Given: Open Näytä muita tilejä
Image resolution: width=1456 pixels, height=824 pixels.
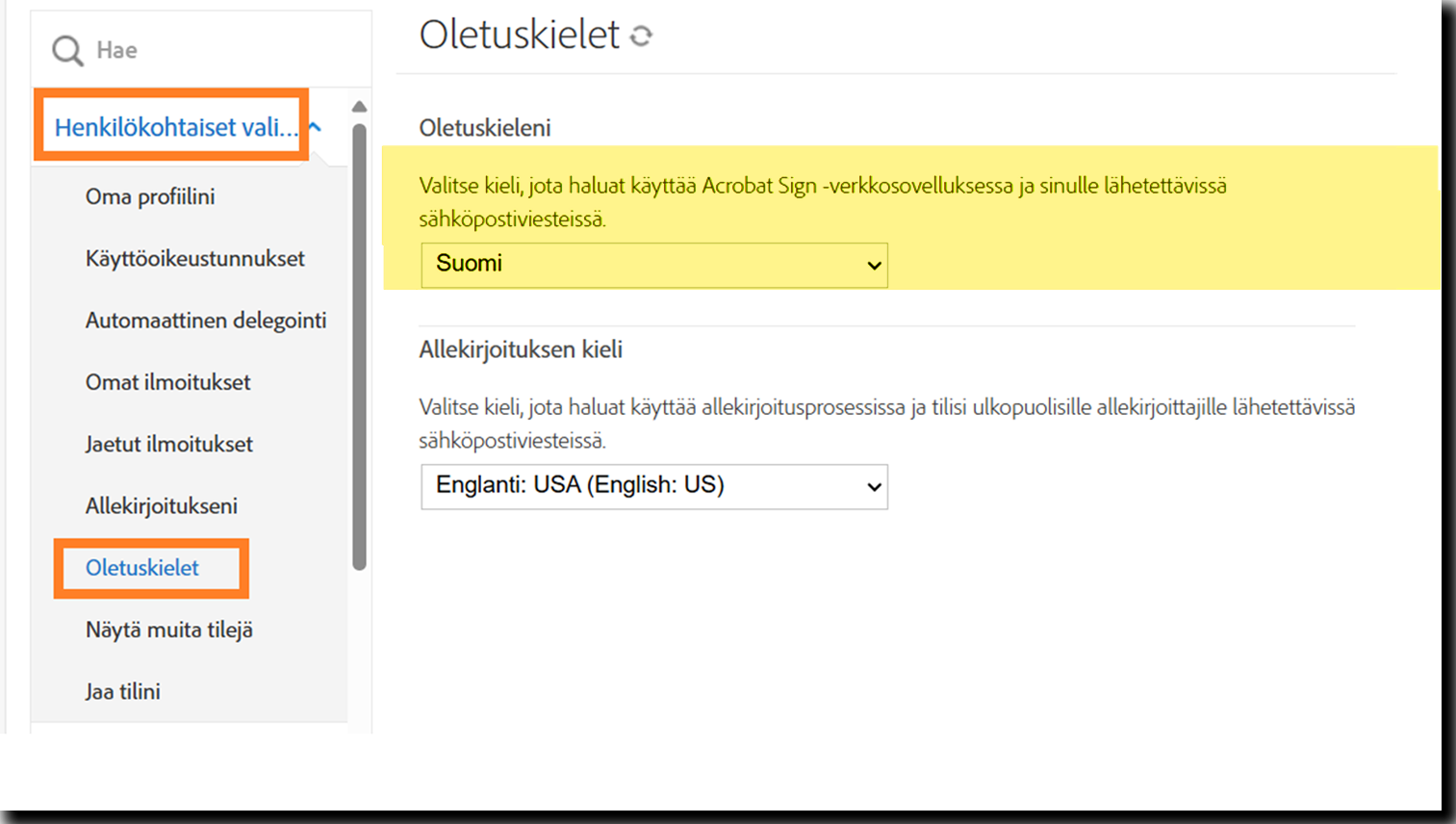Looking at the screenshot, I should [x=169, y=630].
